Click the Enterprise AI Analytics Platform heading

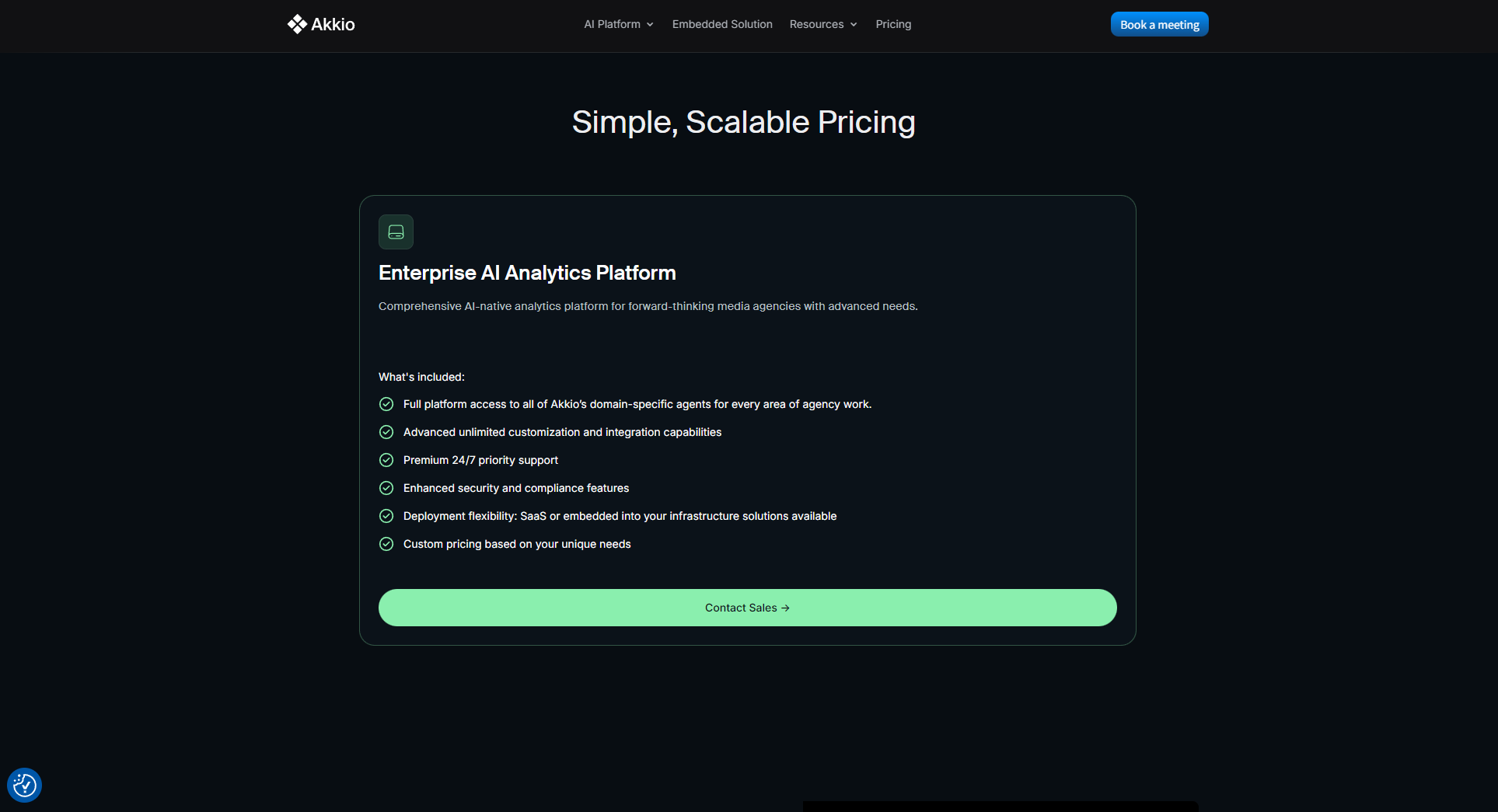point(527,273)
